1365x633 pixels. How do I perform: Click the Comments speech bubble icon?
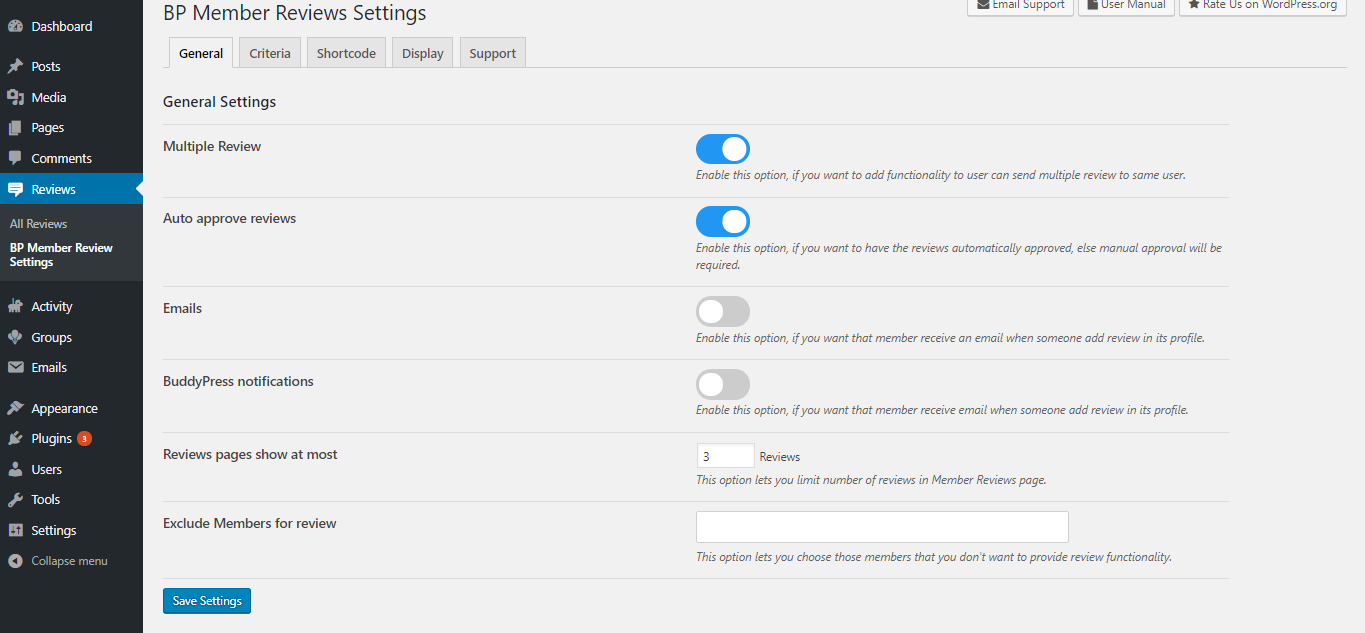click(16, 158)
